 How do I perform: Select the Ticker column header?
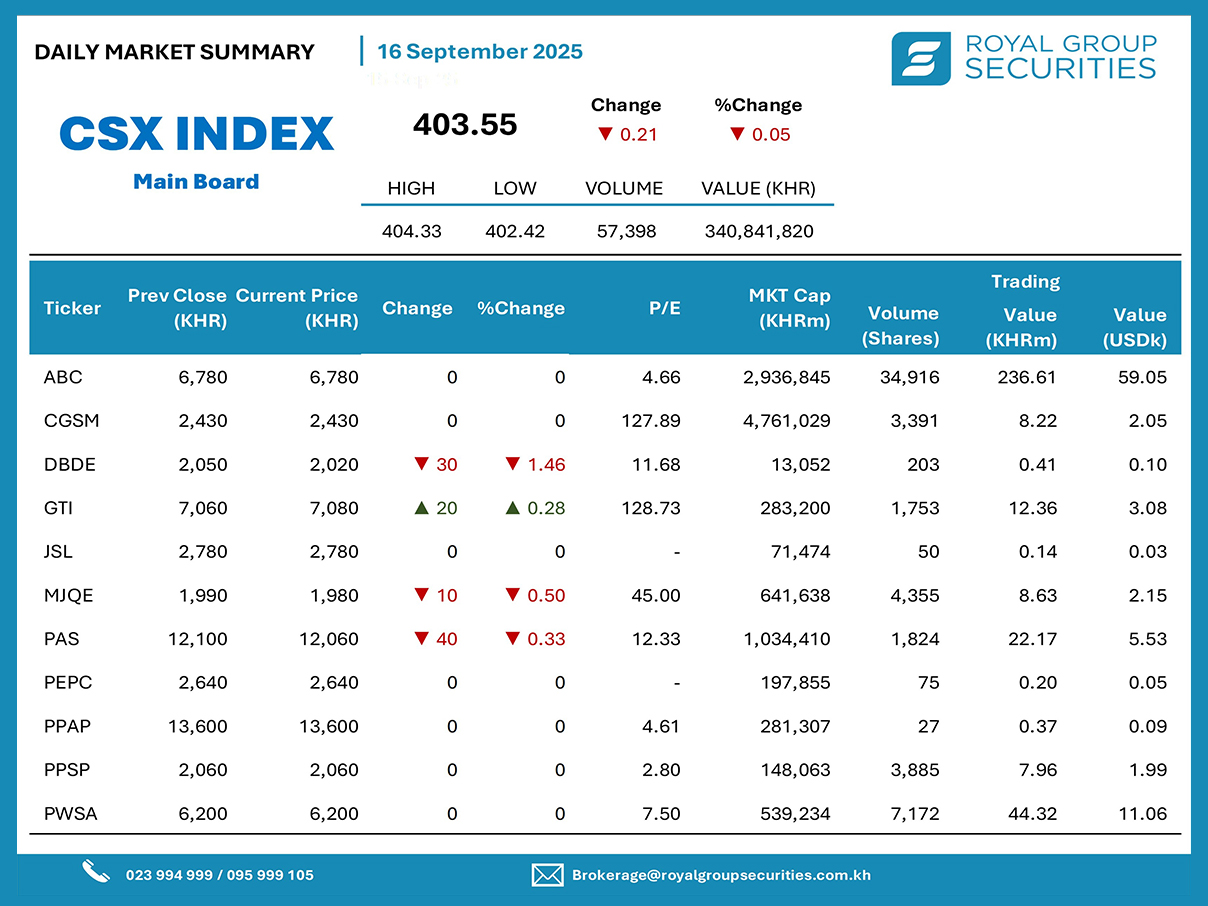pyautogui.click(x=72, y=308)
